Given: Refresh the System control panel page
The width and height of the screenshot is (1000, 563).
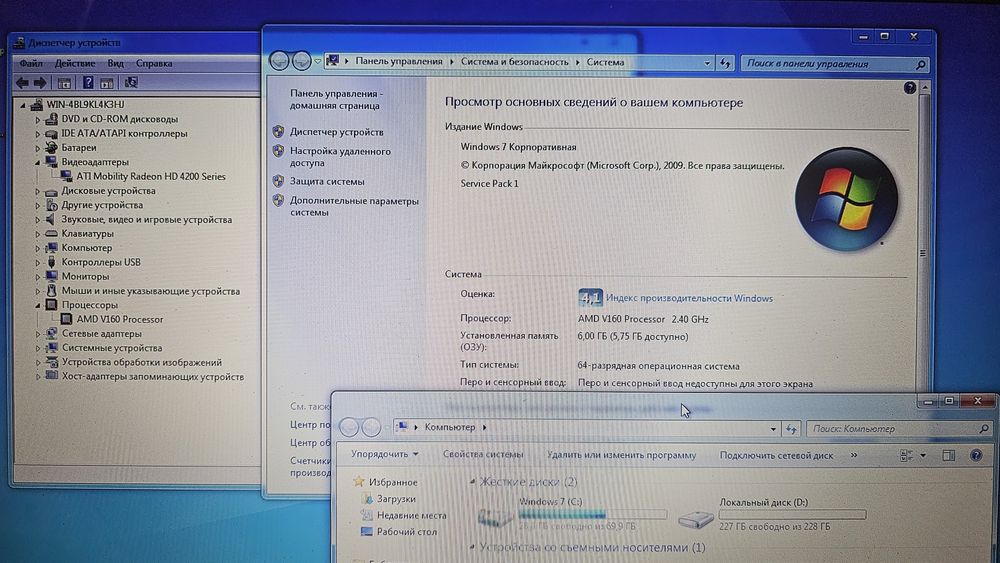Looking at the screenshot, I should tap(725, 62).
